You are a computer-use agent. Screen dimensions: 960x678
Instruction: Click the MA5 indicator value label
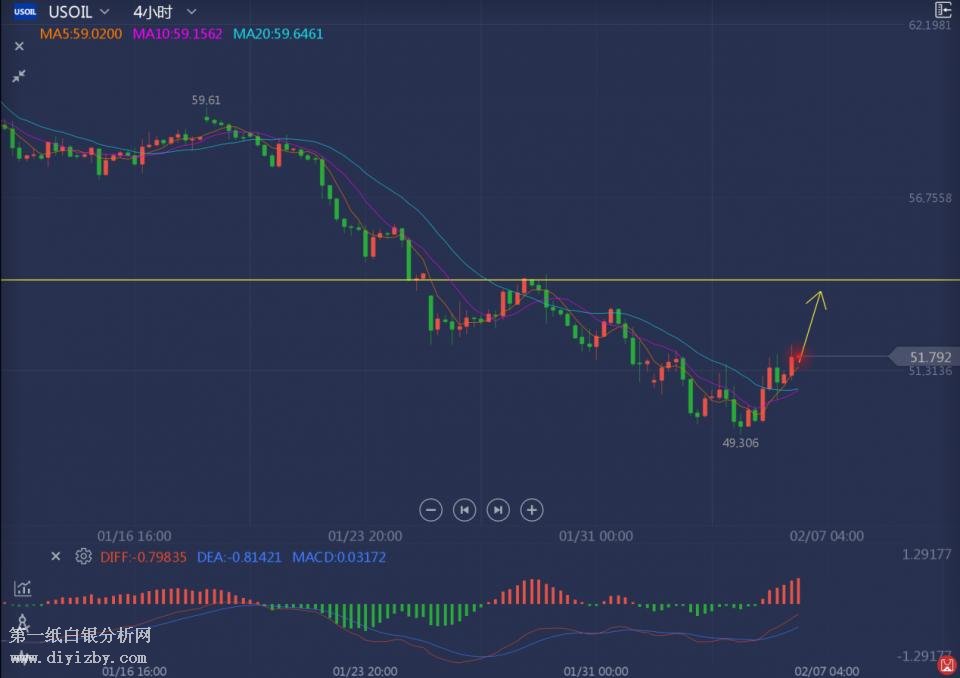tap(80, 34)
